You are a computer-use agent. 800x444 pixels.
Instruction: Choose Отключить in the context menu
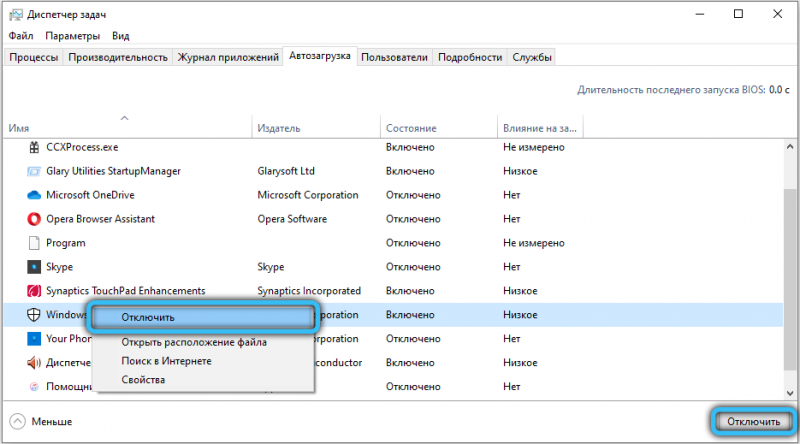pyautogui.click(x=203, y=317)
